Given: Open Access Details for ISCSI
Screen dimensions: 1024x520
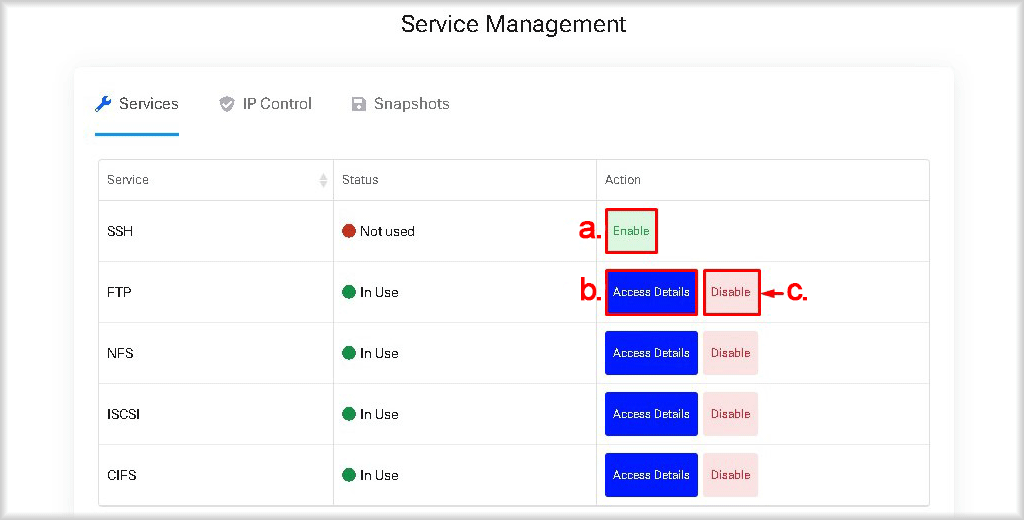Looking at the screenshot, I should point(651,414).
